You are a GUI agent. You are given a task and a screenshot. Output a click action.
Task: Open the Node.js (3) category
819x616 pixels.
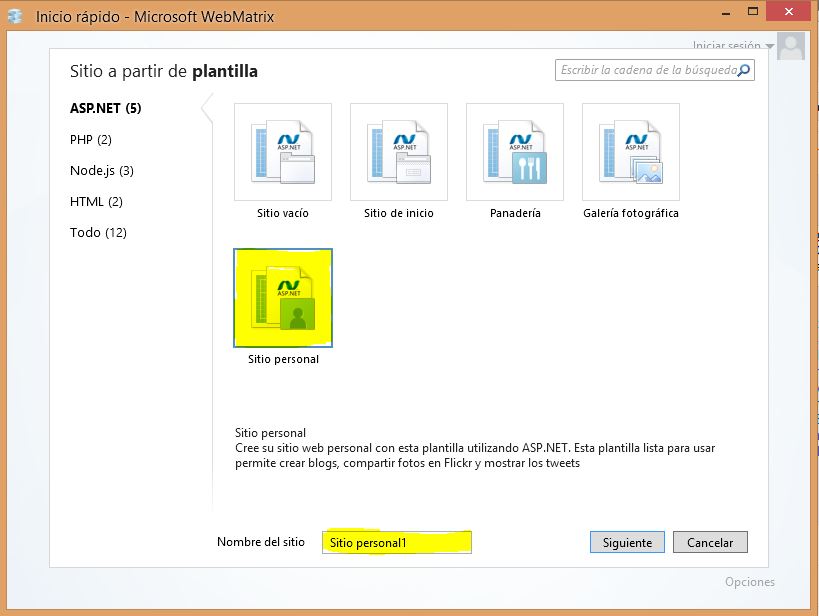[102, 170]
